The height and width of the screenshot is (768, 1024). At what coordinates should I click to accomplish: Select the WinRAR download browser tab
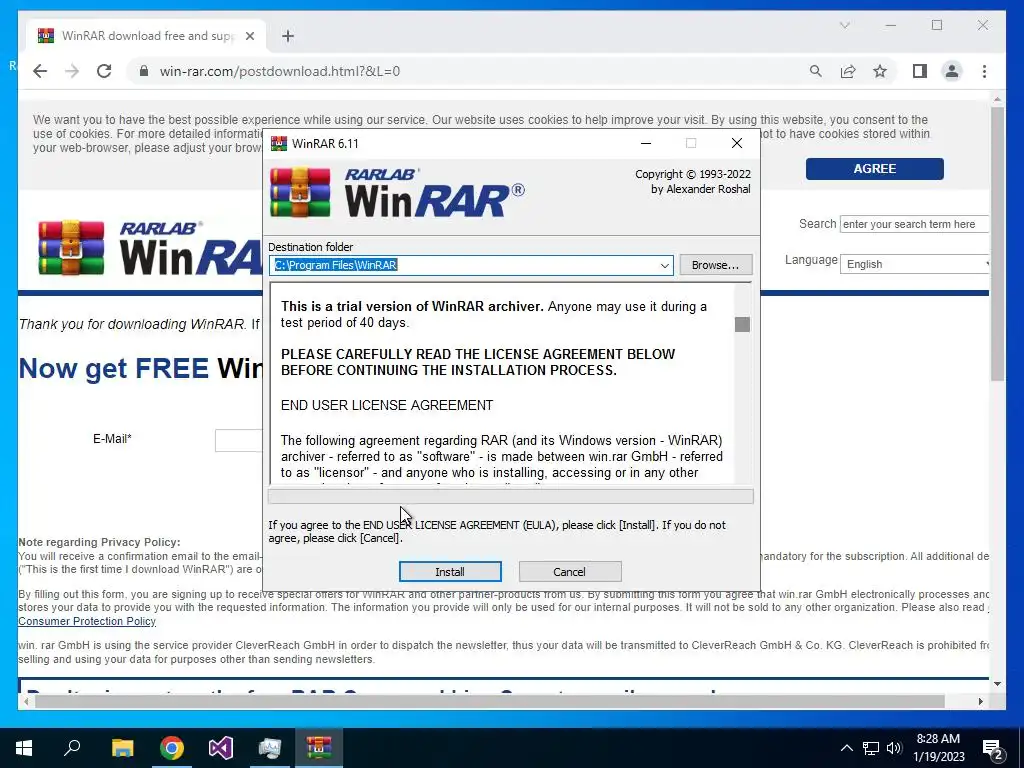(146, 36)
